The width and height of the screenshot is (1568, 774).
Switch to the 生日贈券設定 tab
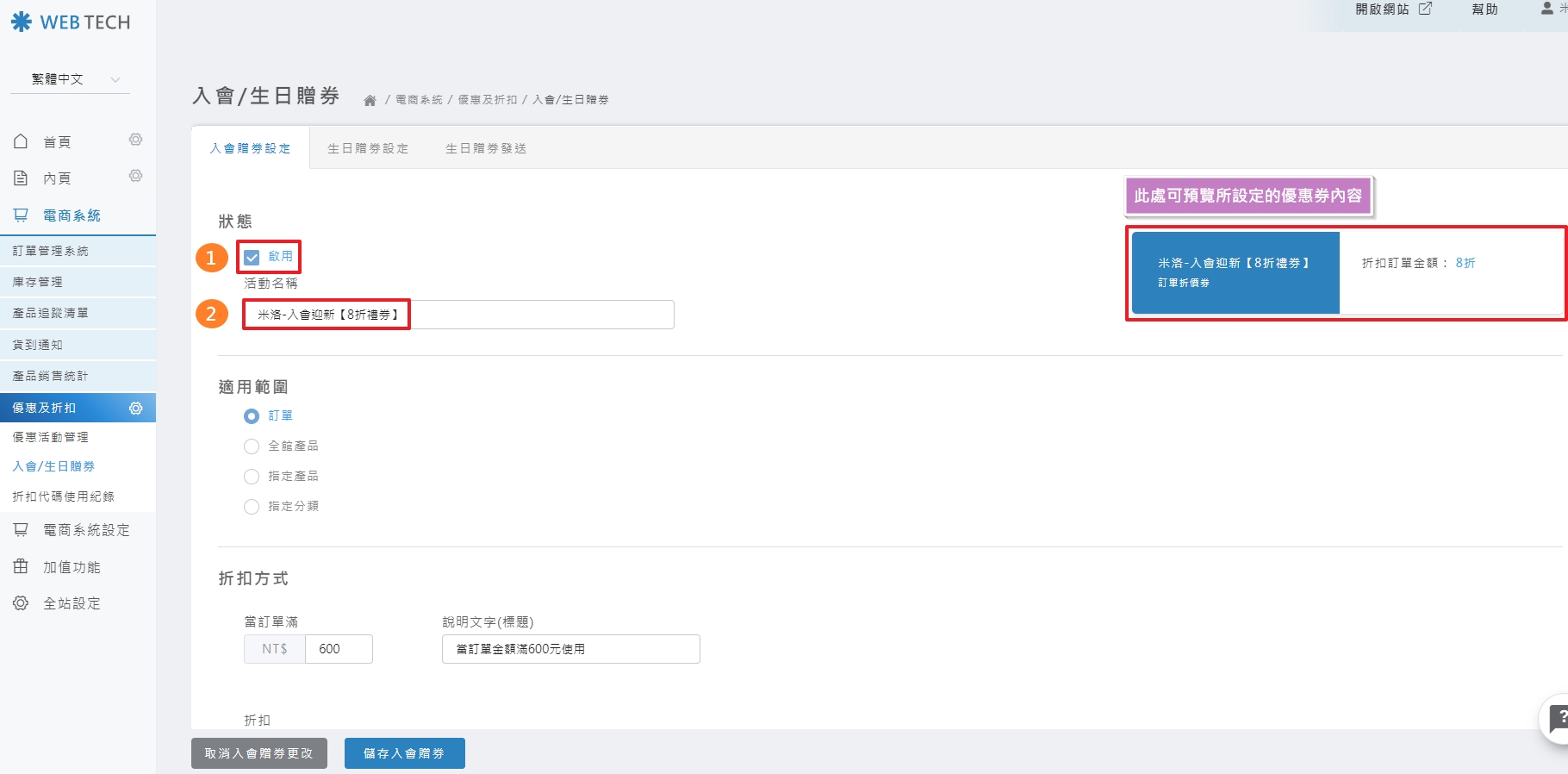368,148
